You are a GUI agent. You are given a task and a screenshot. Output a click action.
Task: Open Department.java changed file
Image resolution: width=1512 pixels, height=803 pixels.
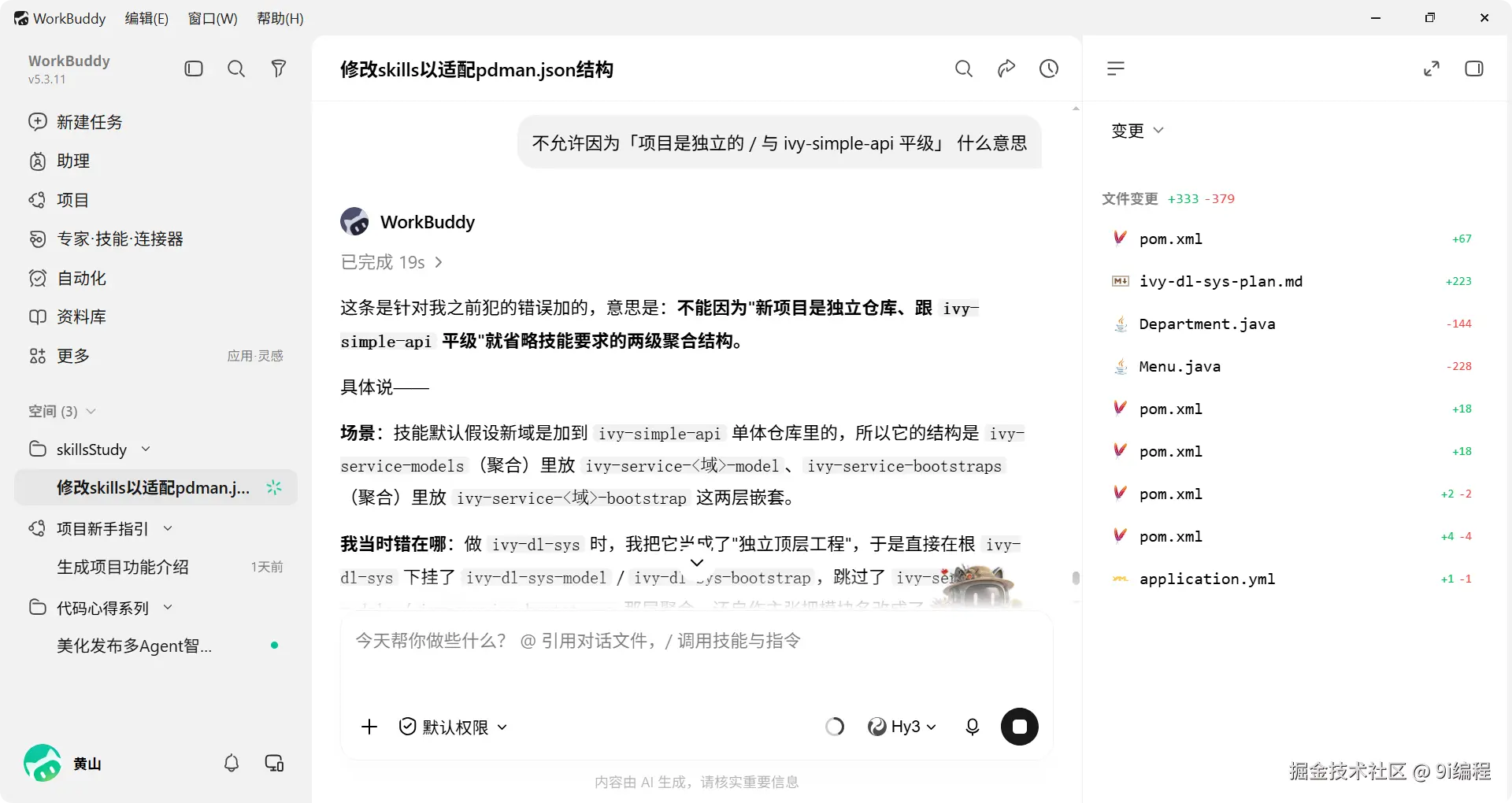tap(1291, 324)
